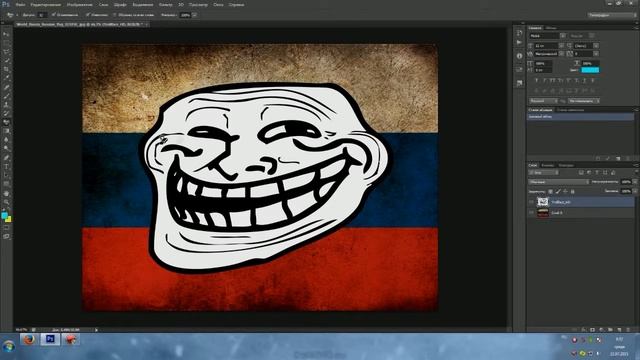The width and height of the screenshot is (640, 360).
Task: Toggle the Смежные пикс checkbox
Action: (x=97, y=15)
